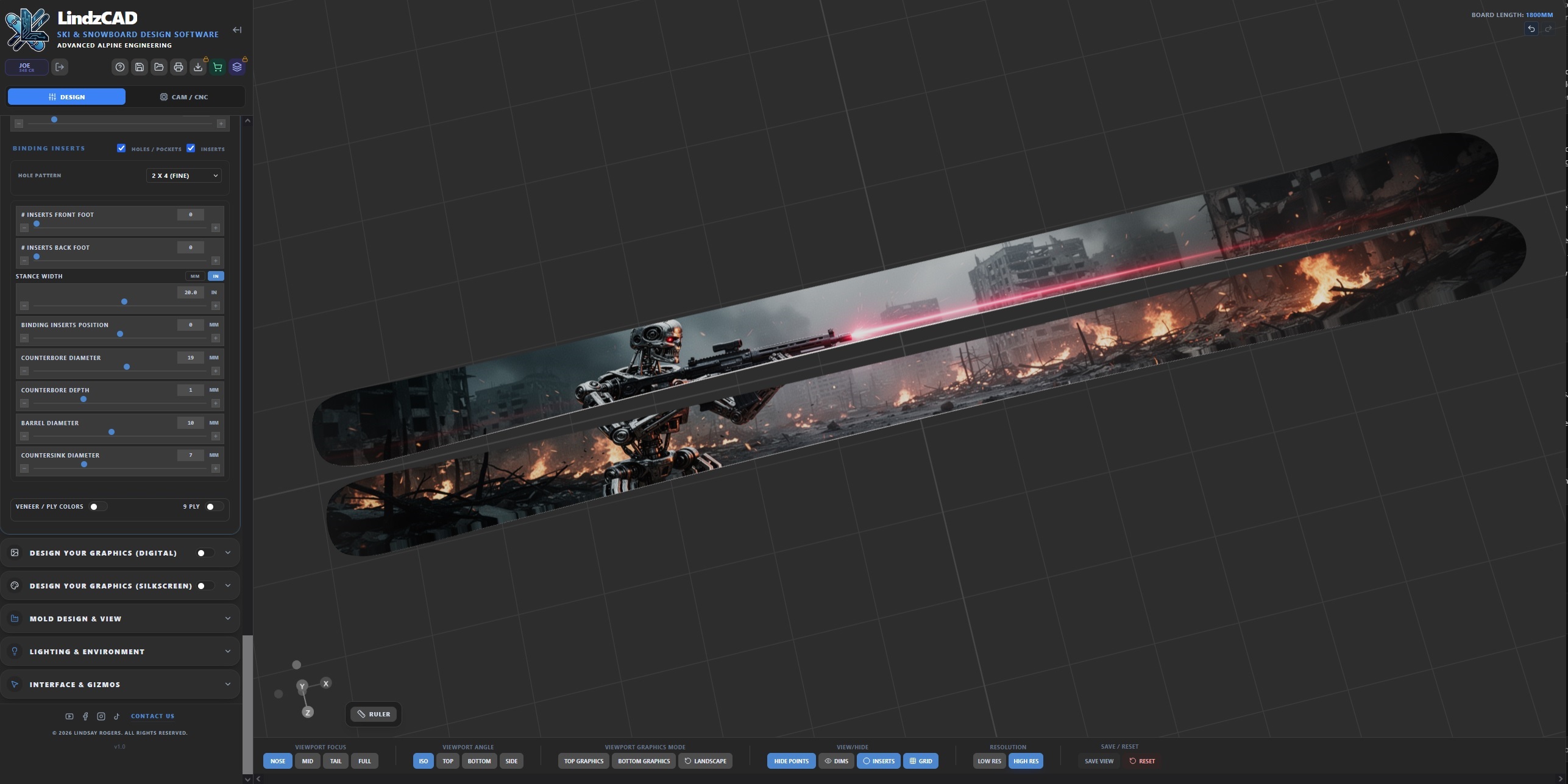Click the X axis on orientation gizmo
This screenshot has height=784, width=1568.
pos(326,683)
